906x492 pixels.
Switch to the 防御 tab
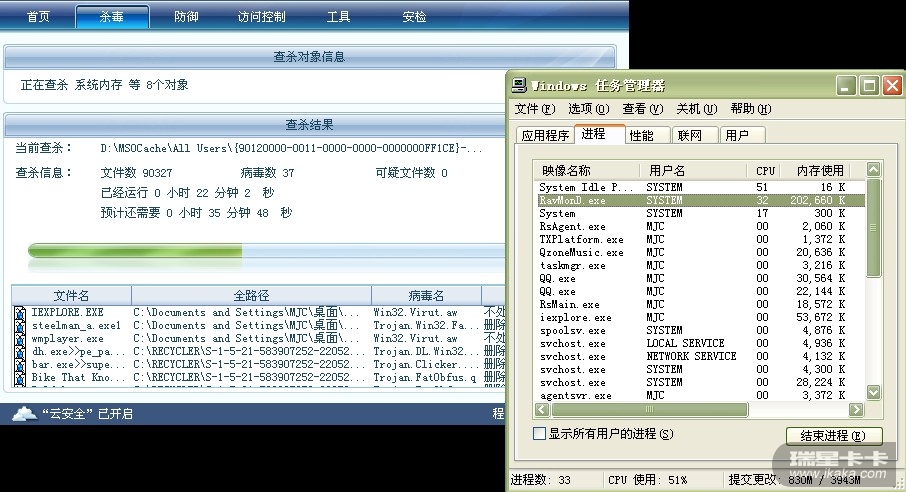click(186, 17)
